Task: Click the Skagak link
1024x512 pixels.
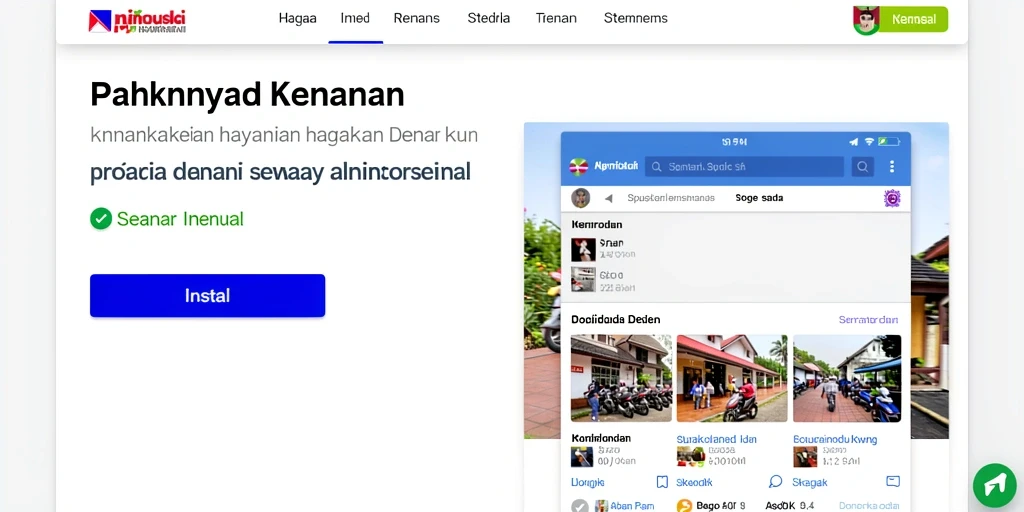Action: pyautogui.click(x=810, y=482)
